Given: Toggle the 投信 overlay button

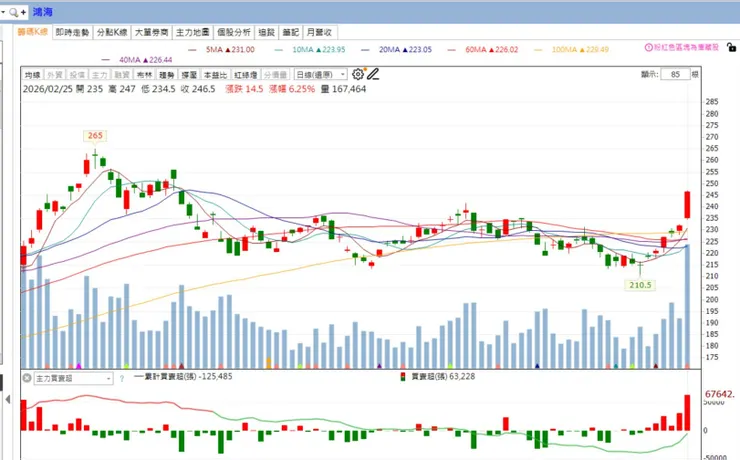Looking at the screenshot, I should pos(77,75).
